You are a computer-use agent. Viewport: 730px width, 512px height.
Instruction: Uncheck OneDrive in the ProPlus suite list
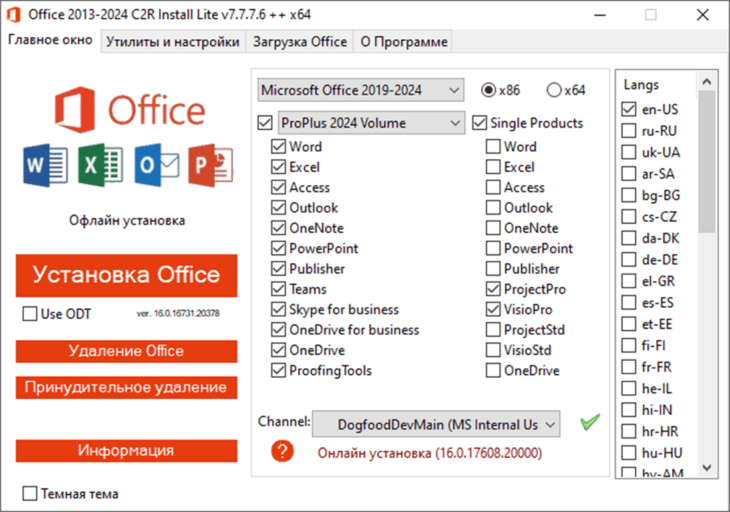click(x=278, y=350)
